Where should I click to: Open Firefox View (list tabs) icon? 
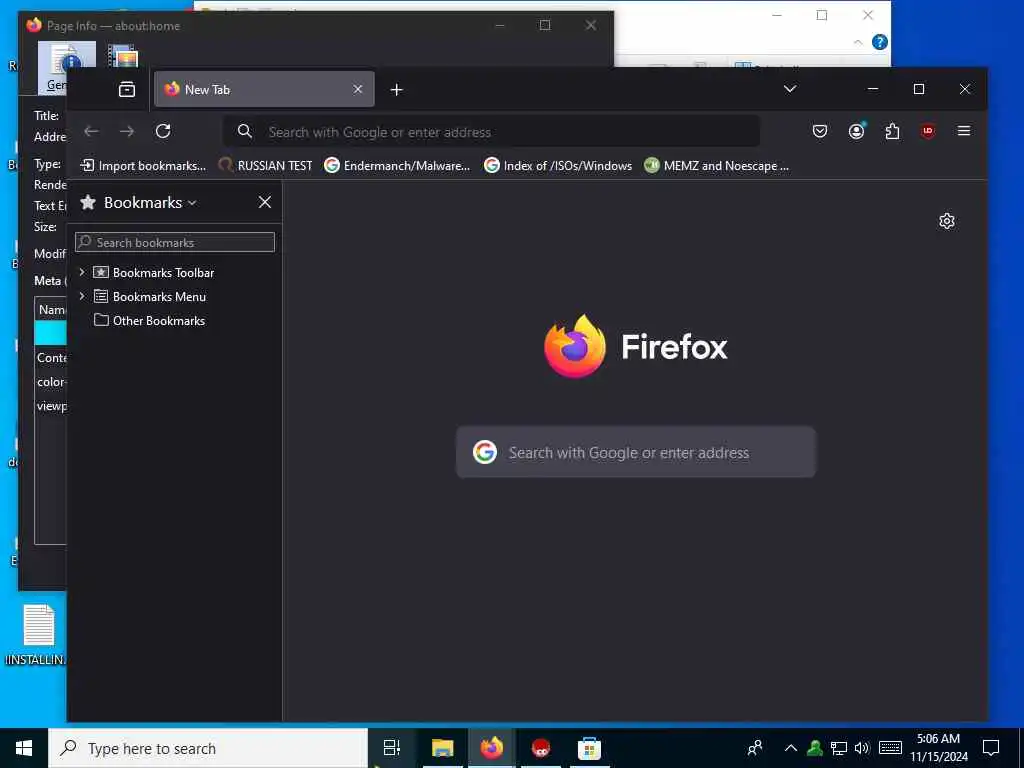pos(127,89)
